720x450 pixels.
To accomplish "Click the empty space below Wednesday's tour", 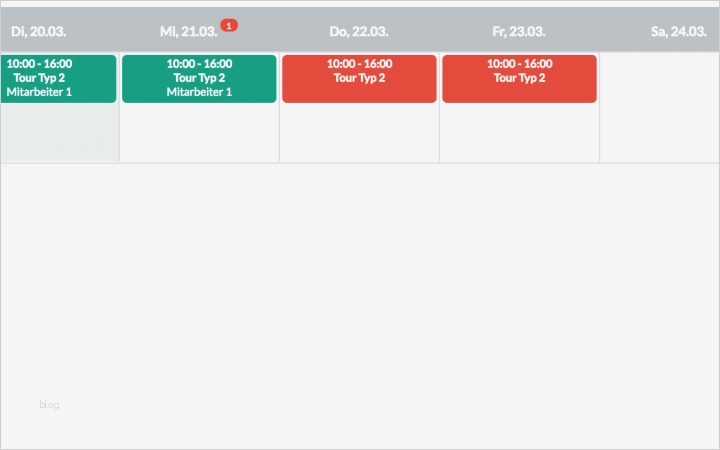I will pyautogui.click(x=199, y=132).
